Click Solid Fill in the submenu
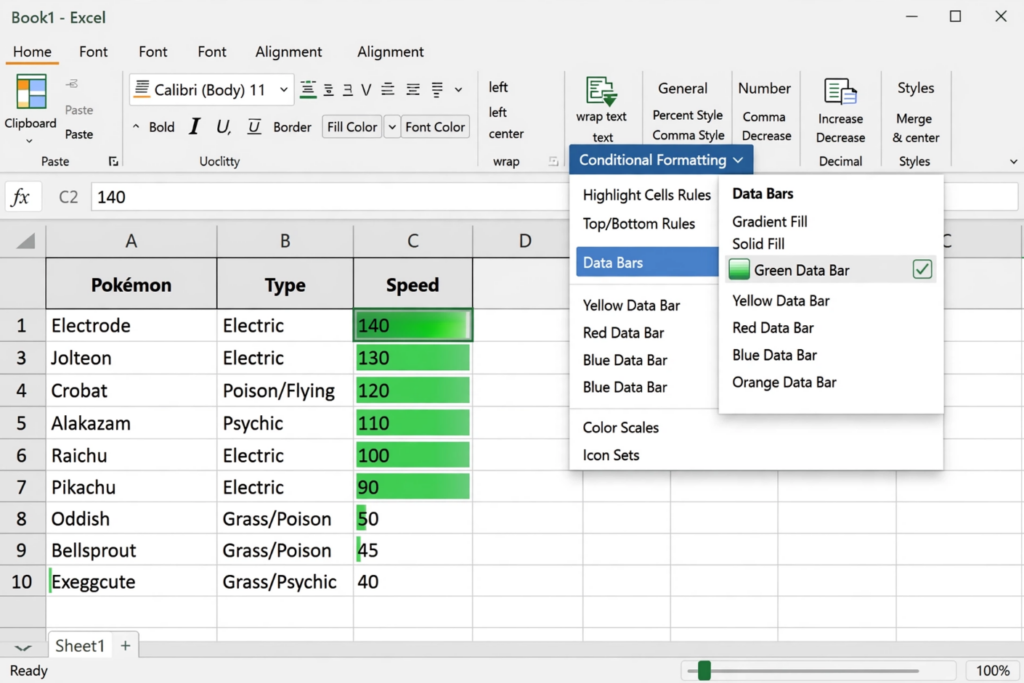This screenshot has height=683, width=1024. [x=758, y=244]
